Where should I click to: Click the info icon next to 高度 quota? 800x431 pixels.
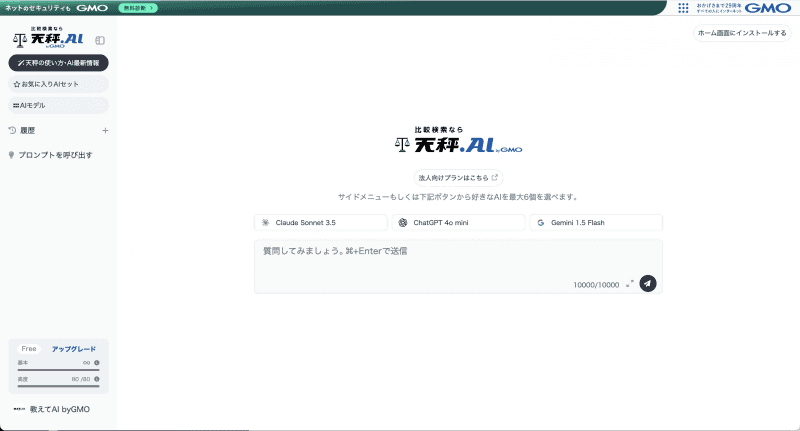tap(97, 379)
